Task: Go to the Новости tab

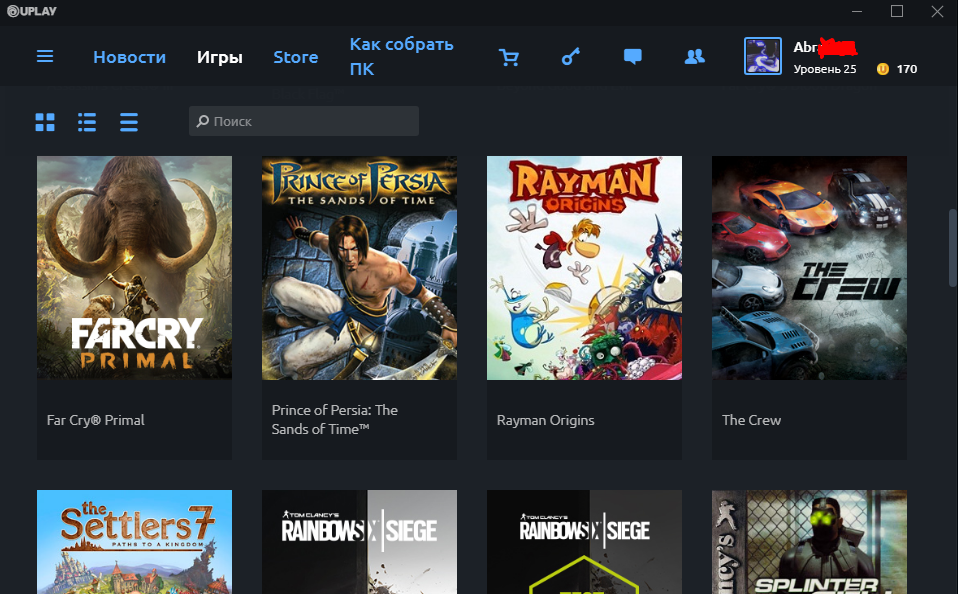Action: pyautogui.click(x=130, y=57)
